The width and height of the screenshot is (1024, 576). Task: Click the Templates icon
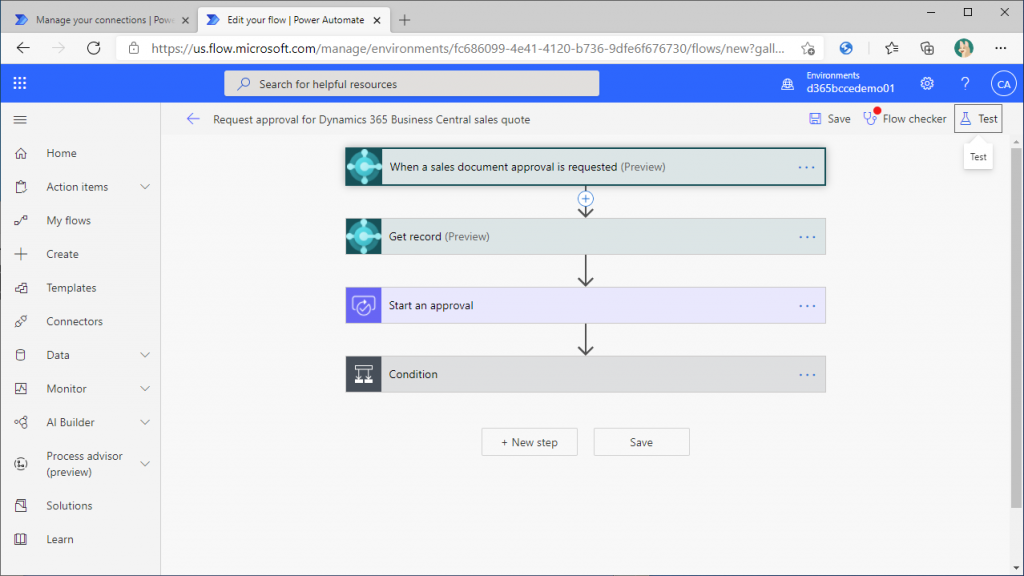point(21,287)
